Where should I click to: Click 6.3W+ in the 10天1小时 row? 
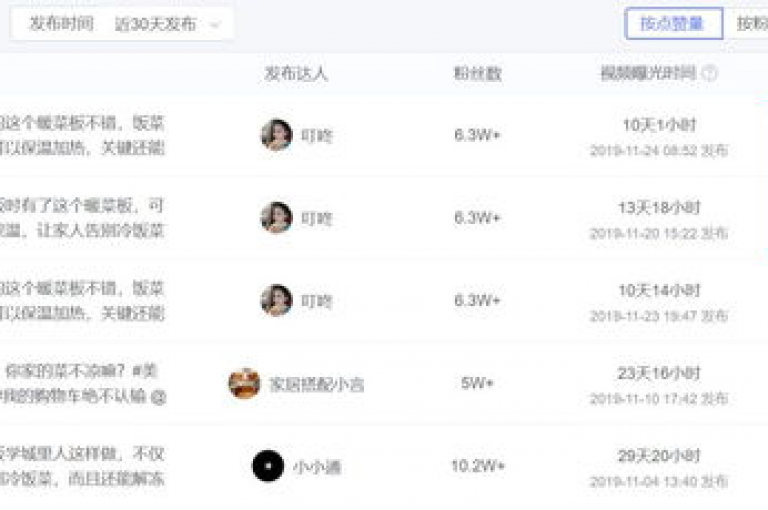coord(477,134)
